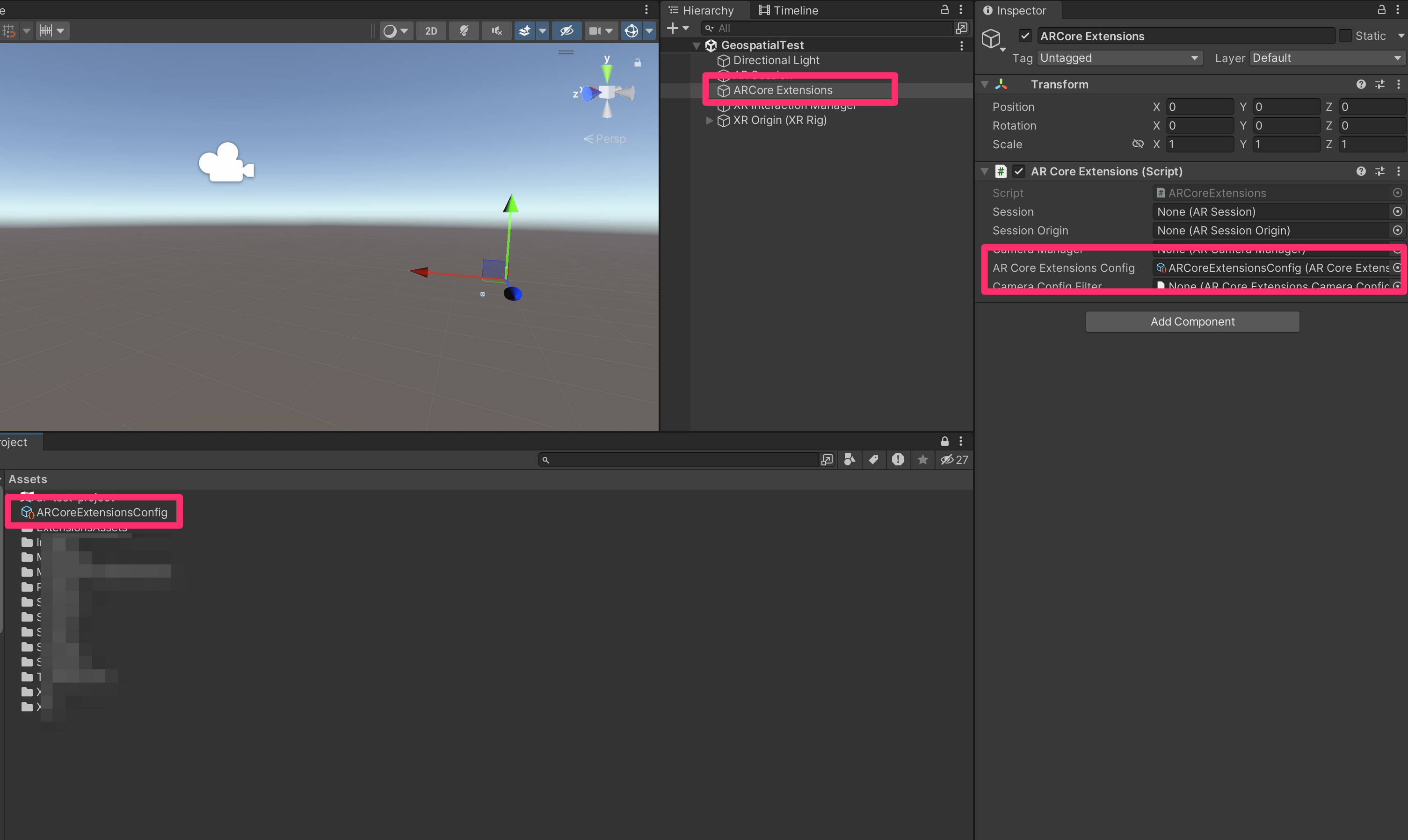Screen dimensions: 1408x840
Task: Toggle 2D scene view mode
Action: [431, 31]
